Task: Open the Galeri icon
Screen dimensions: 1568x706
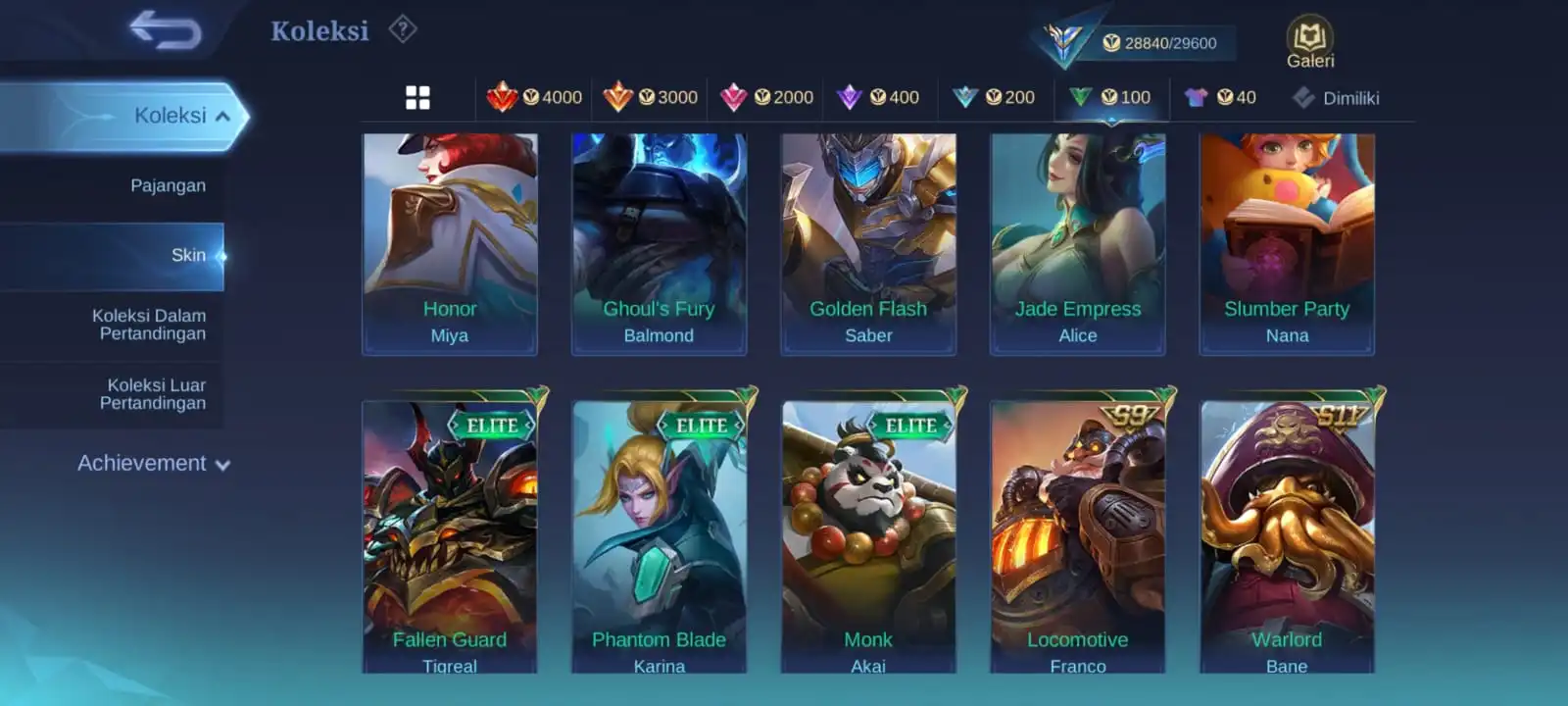Action: point(1310,42)
